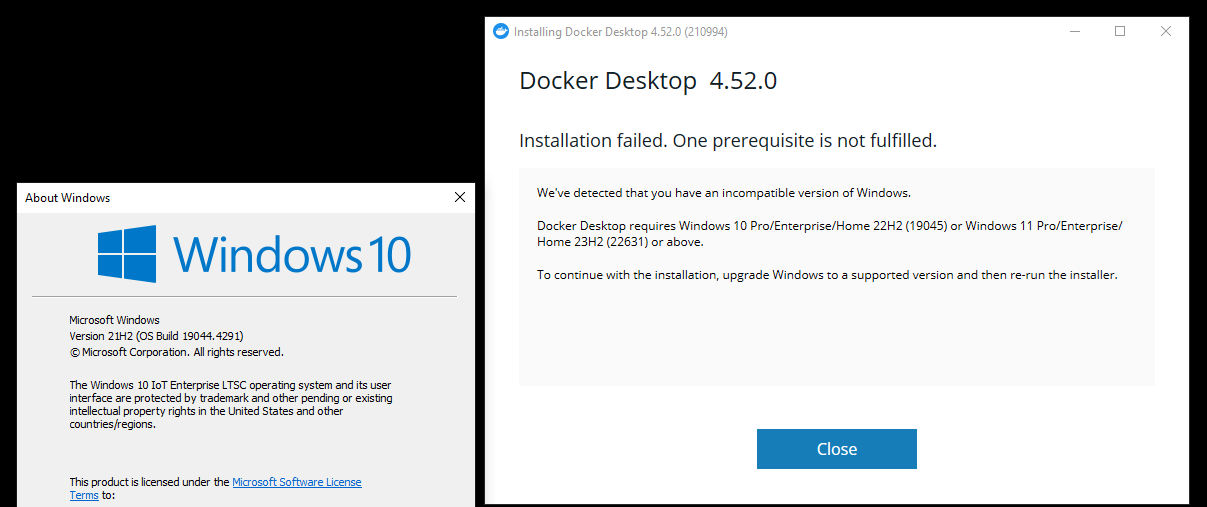The image size is (1207, 507).
Task: Minimize the Docker Desktop installer window
Action: (1075, 31)
